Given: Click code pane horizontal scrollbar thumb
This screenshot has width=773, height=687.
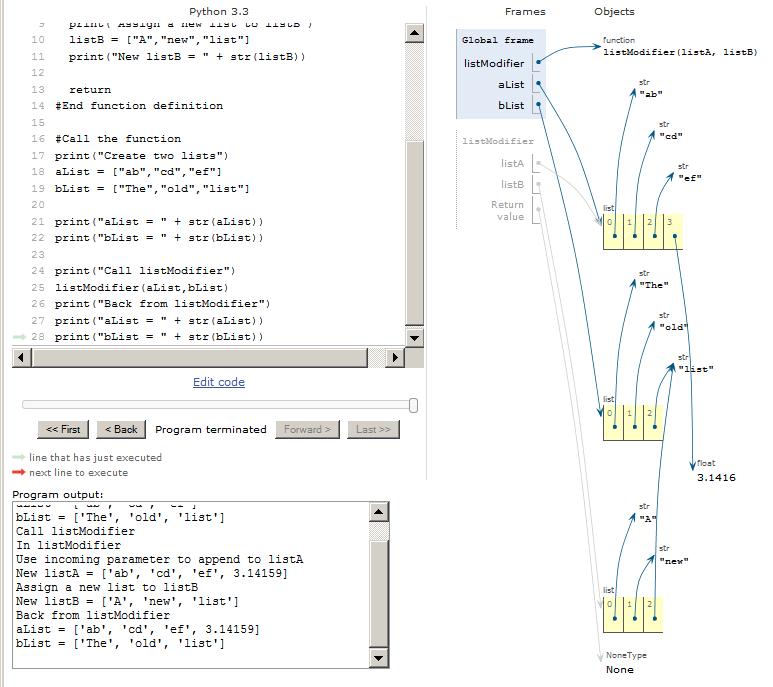Looking at the screenshot, I should point(200,357).
